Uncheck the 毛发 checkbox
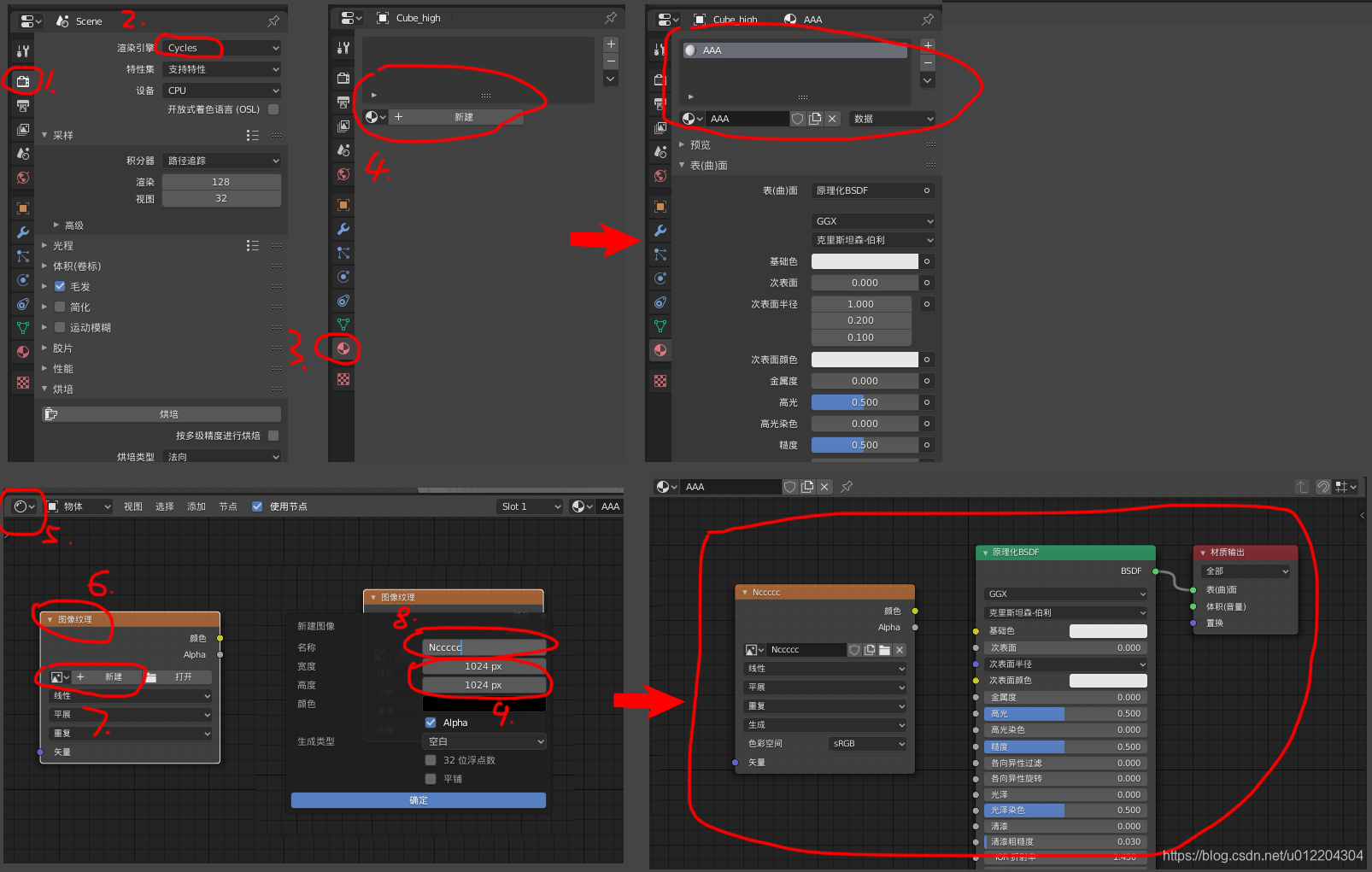Screen dimensions: 1372x872 point(60,287)
